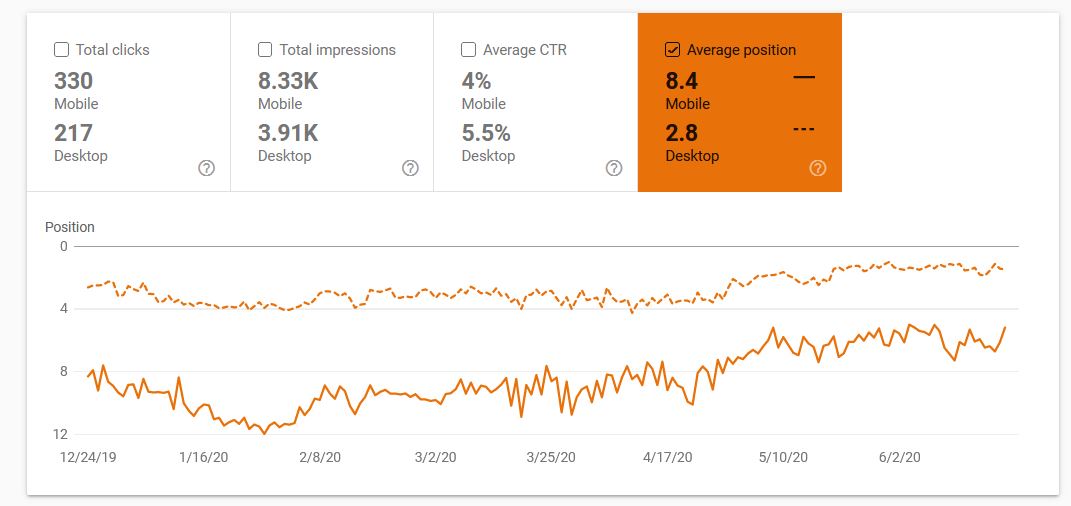
Task: Open help icon on Average position card
Action: (x=817, y=168)
